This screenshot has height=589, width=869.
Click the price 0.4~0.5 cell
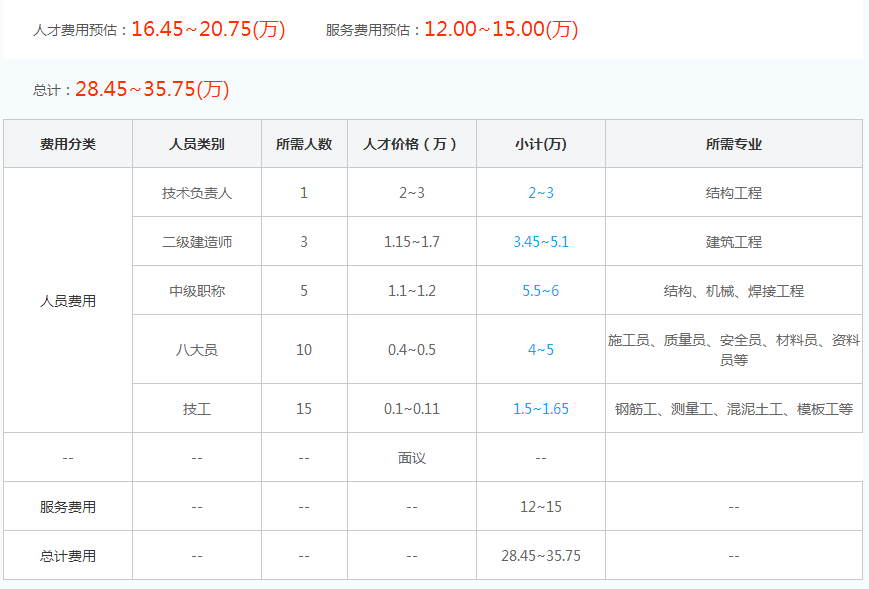[x=411, y=350]
